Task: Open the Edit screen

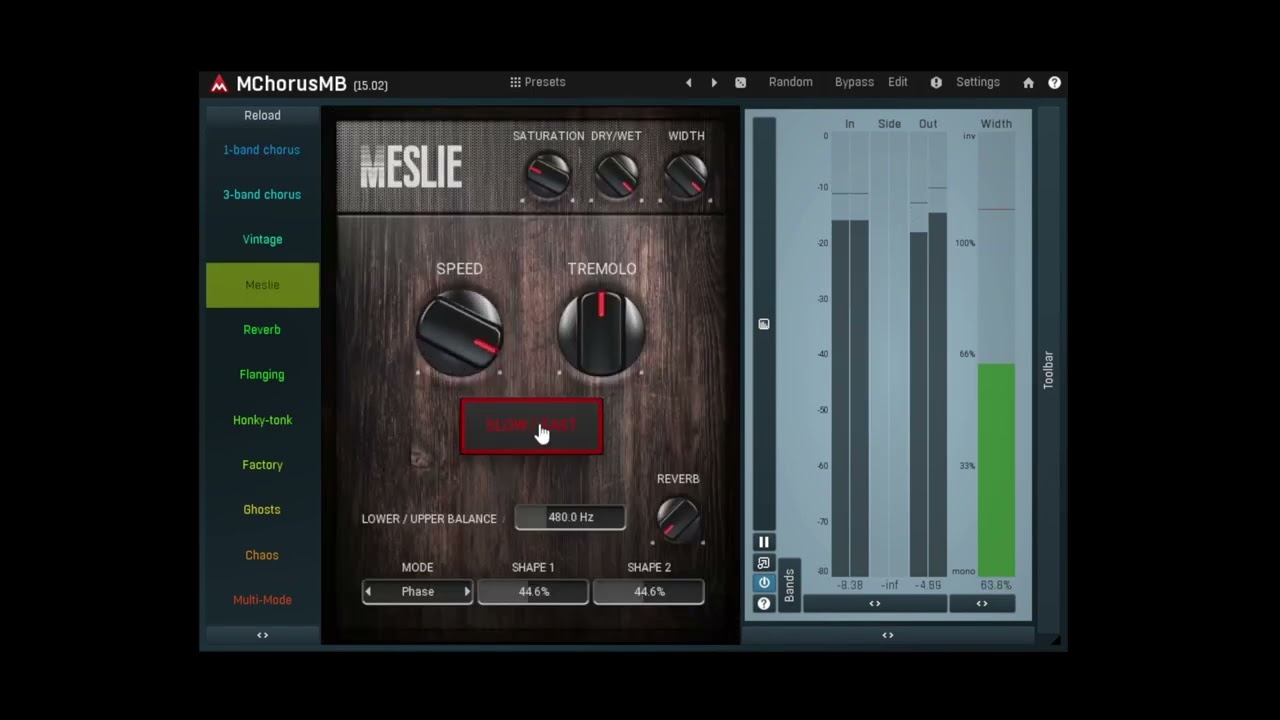Action: pyautogui.click(x=898, y=82)
